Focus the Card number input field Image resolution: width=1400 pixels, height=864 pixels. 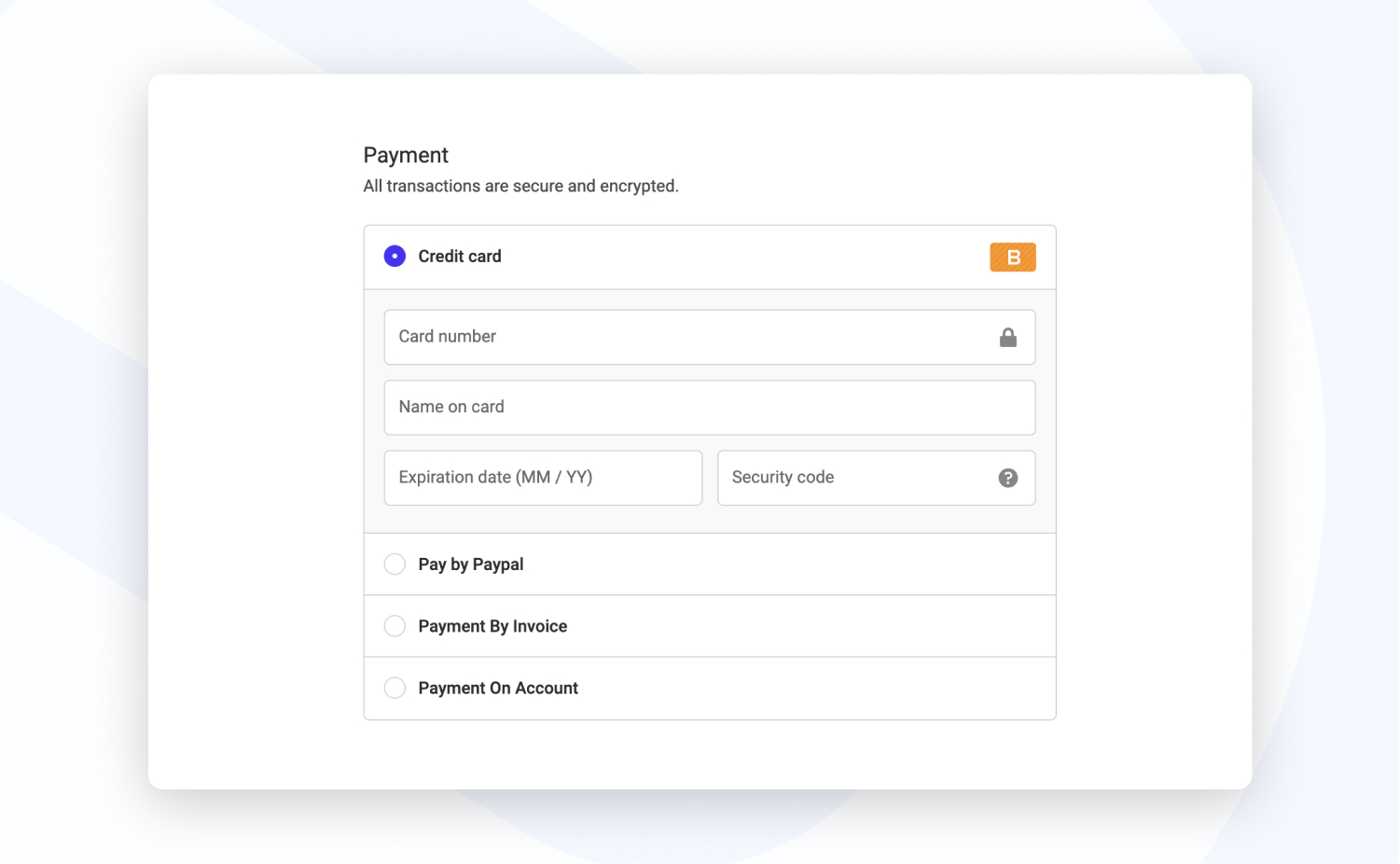click(709, 337)
